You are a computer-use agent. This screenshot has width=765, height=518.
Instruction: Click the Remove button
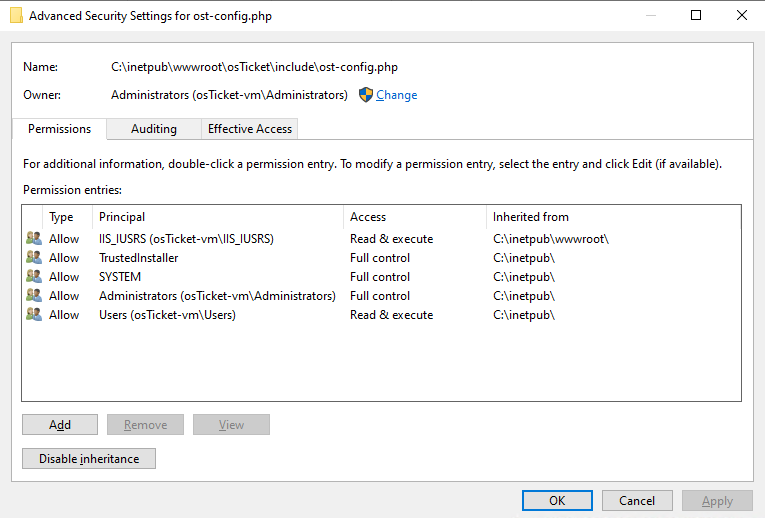(x=145, y=425)
